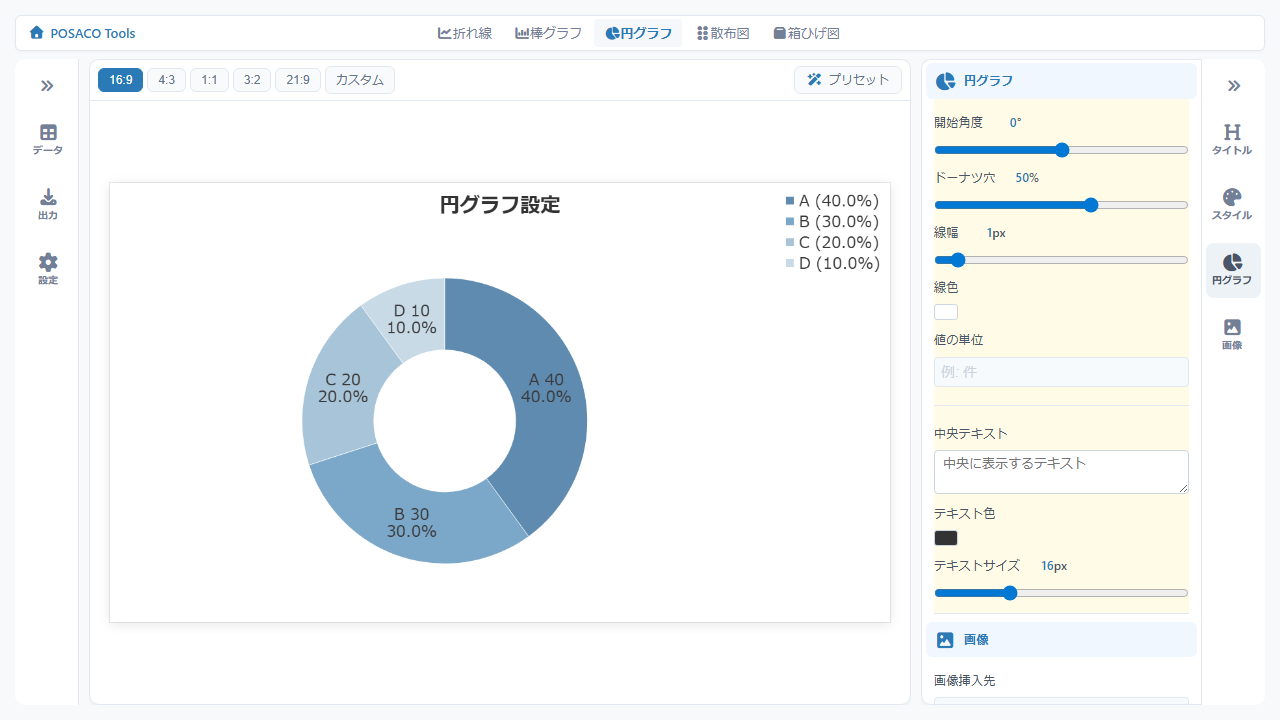This screenshot has height=720, width=1280.
Task: Switch to the 折れ線 chart tab
Action: (x=465, y=33)
